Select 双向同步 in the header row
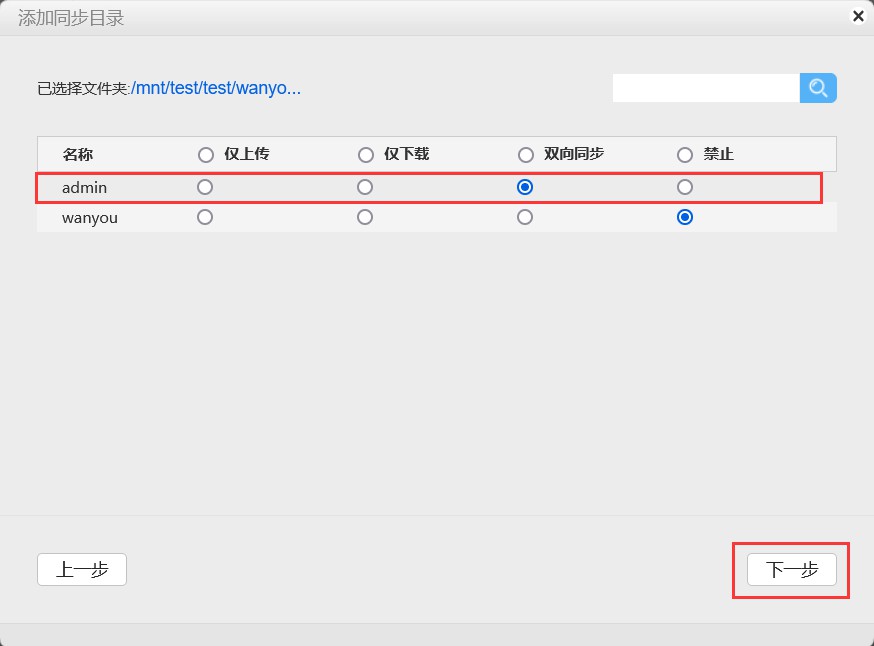874x646 pixels. [525, 154]
